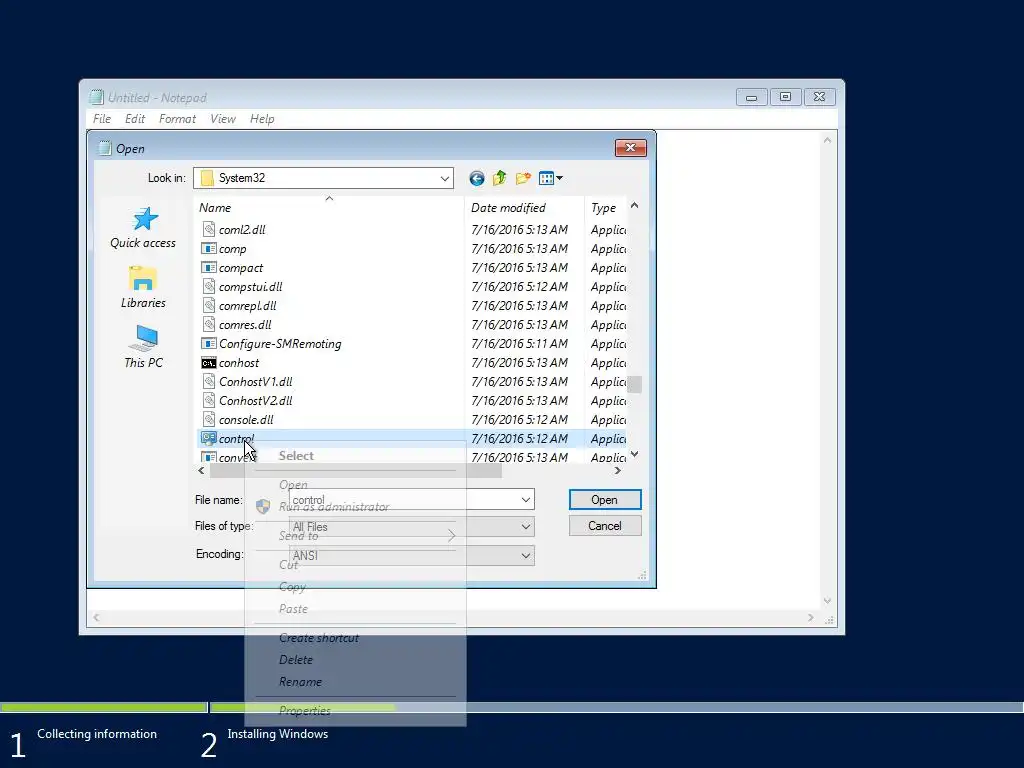The width and height of the screenshot is (1024, 768).
Task: Click file list scroll down arrow
Action: pos(634,454)
